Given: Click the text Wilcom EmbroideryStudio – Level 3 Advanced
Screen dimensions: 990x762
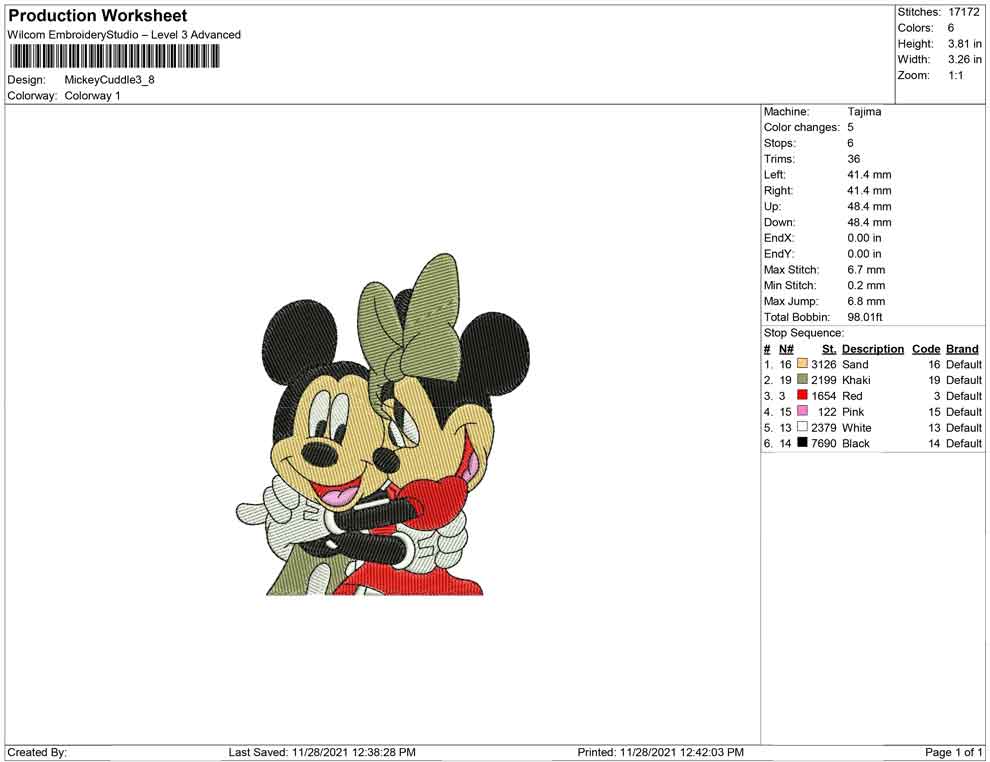Looking at the screenshot, I should click(x=124, y=35).
